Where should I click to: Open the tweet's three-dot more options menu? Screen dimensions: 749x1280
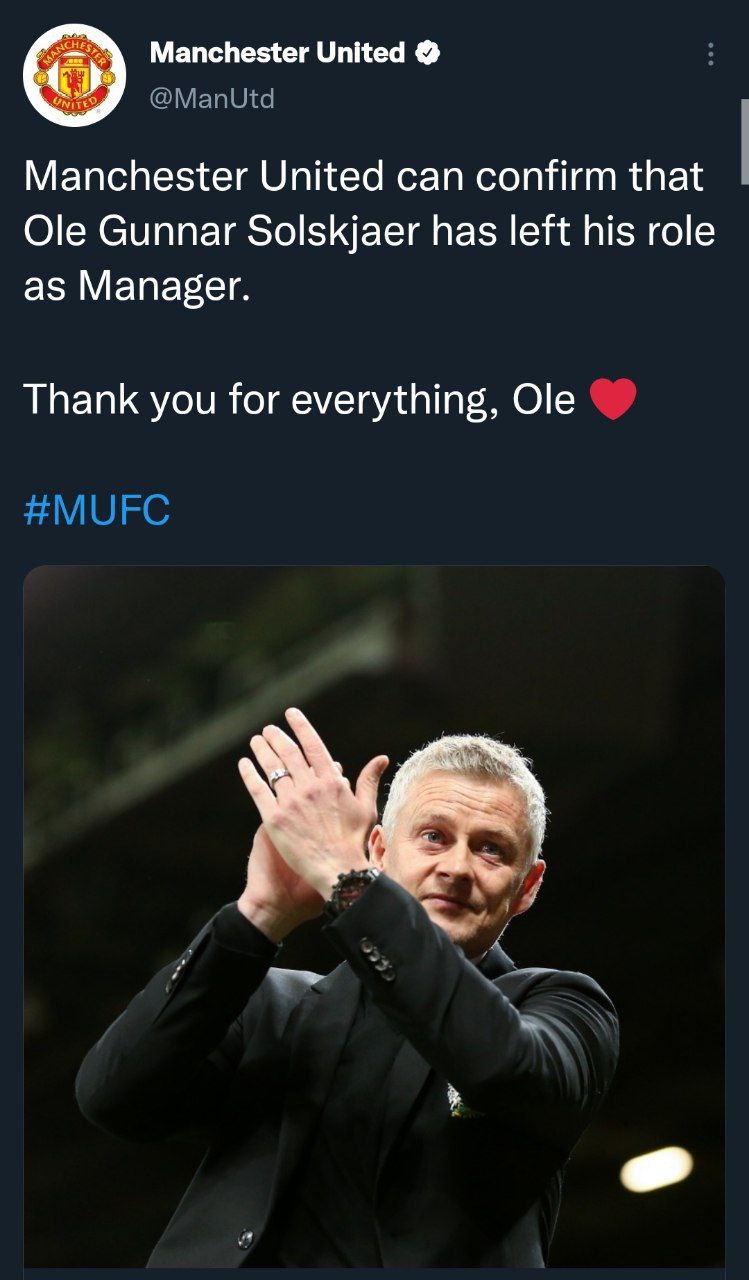(710, 54)
